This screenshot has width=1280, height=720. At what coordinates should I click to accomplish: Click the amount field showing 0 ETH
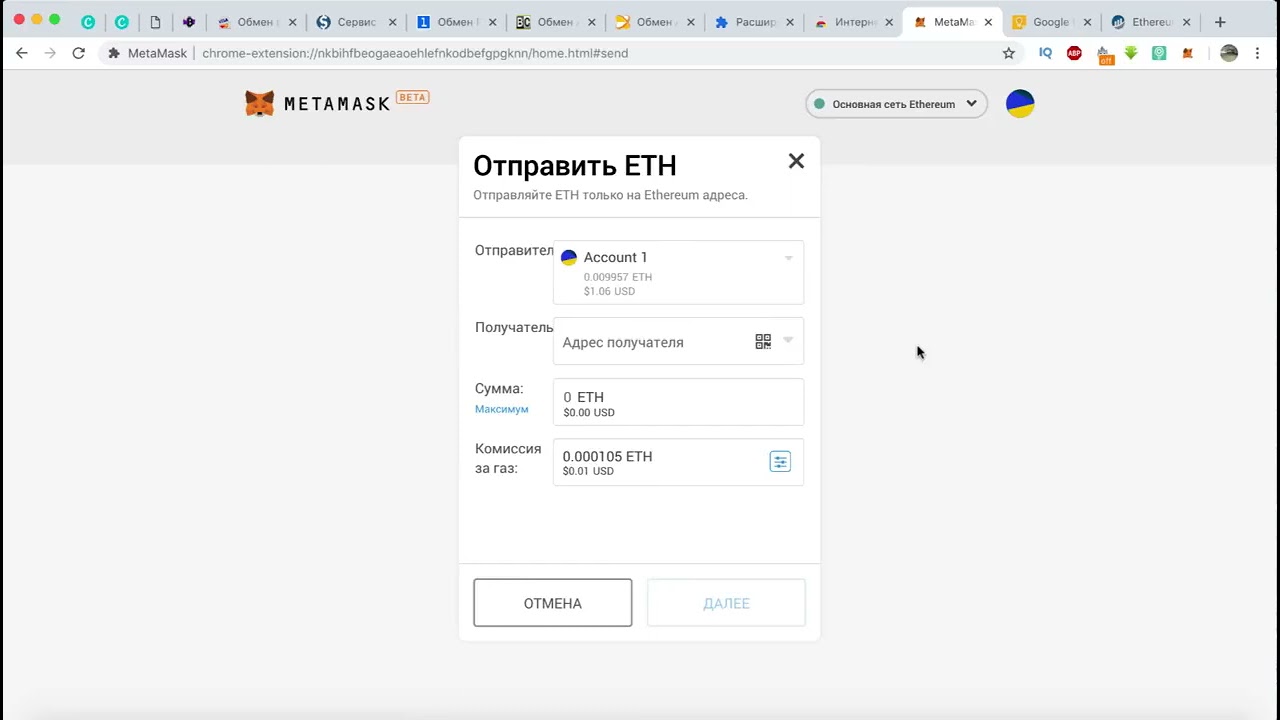678,403
